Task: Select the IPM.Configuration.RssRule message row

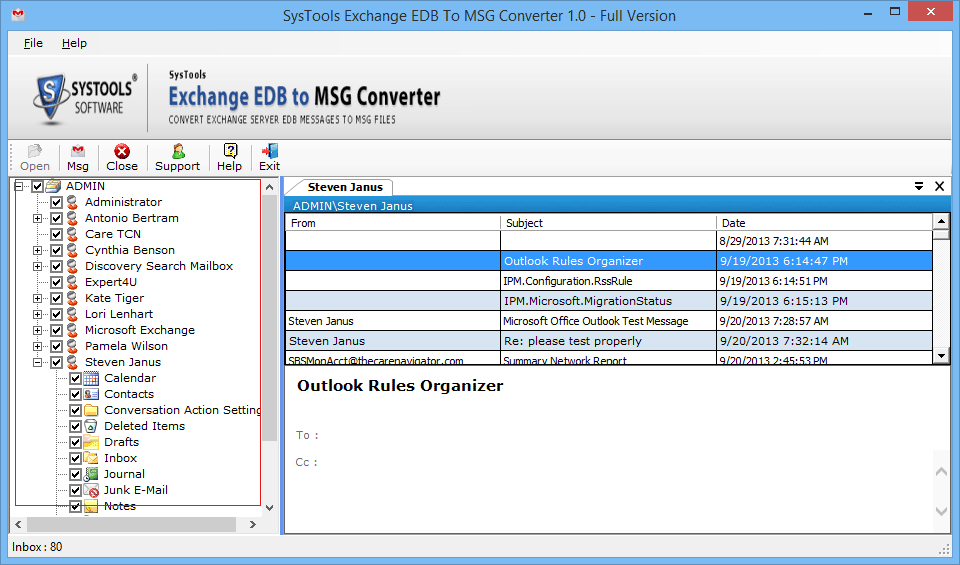Action: (609, 281)
